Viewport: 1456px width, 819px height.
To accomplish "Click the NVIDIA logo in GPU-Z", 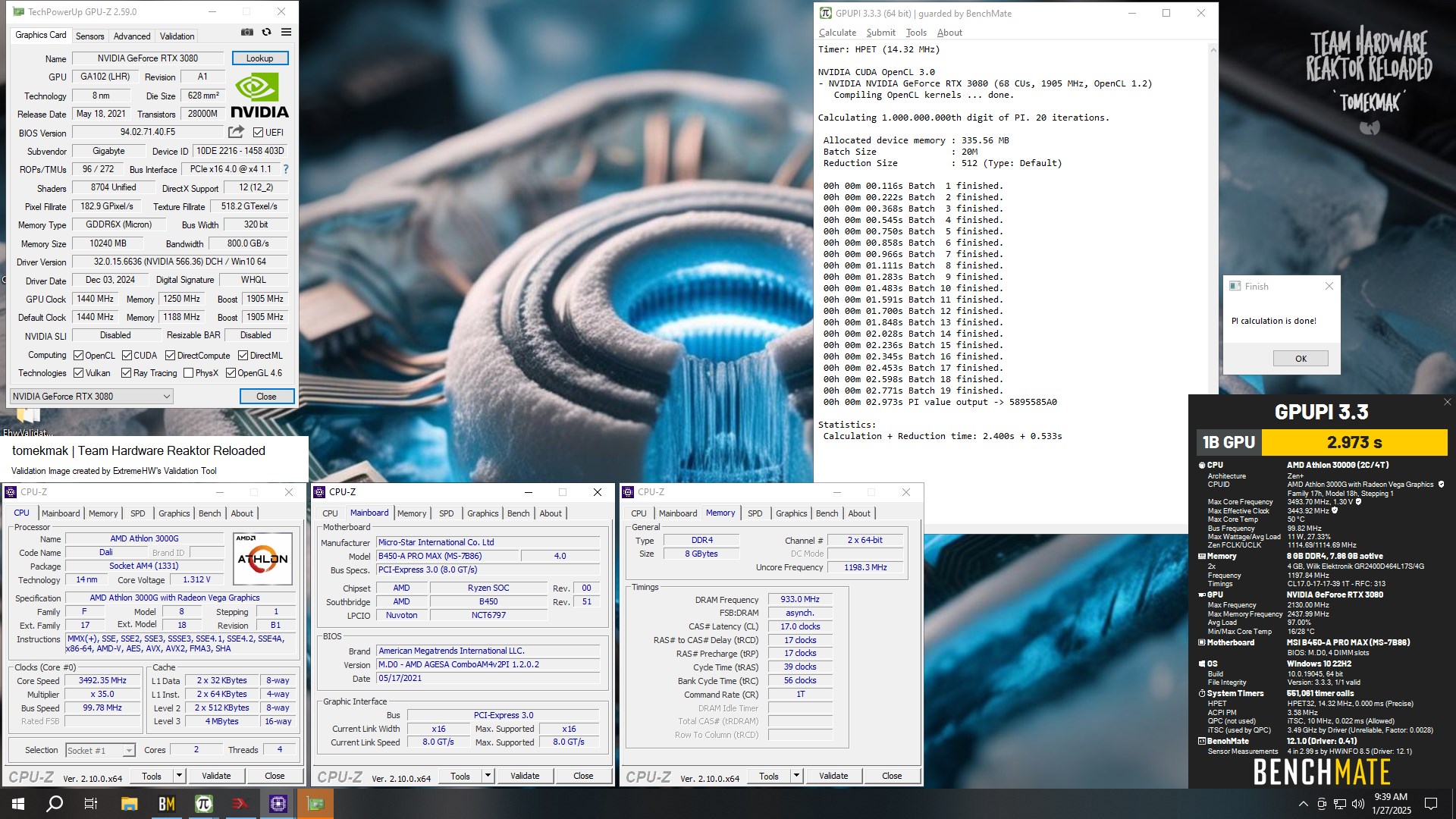I will click(259, 96).
